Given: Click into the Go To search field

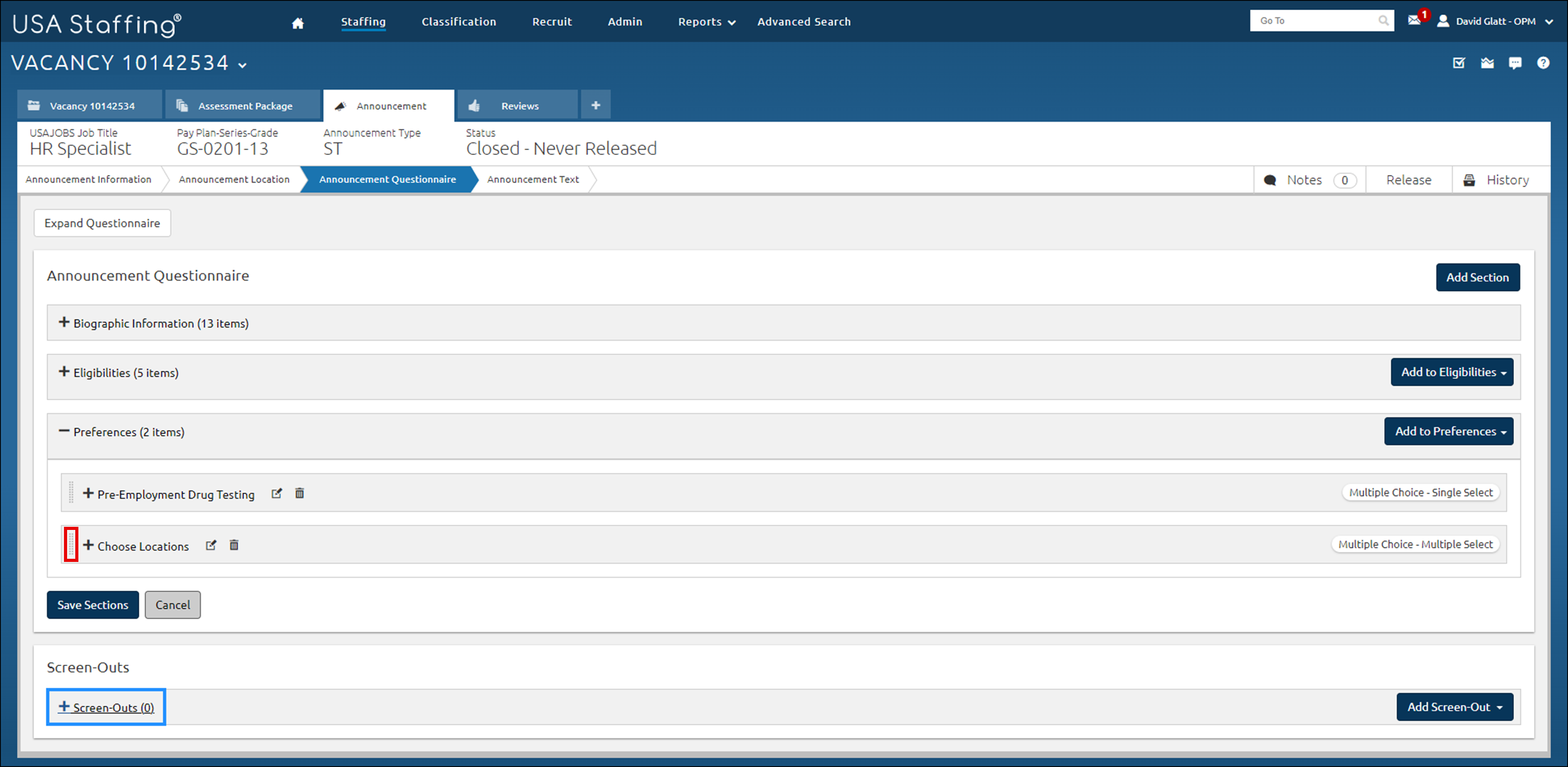Looking at the screenshot, I should pos(1313,21).
